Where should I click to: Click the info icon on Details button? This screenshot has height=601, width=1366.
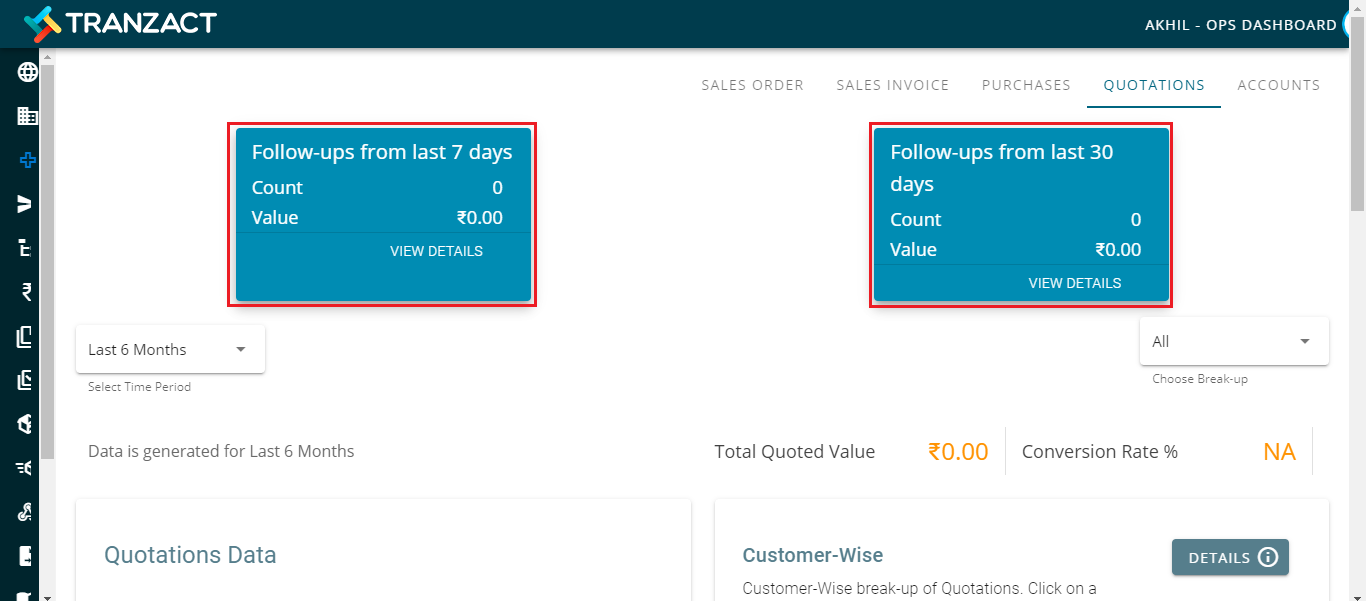click(x=1267, y=557)
